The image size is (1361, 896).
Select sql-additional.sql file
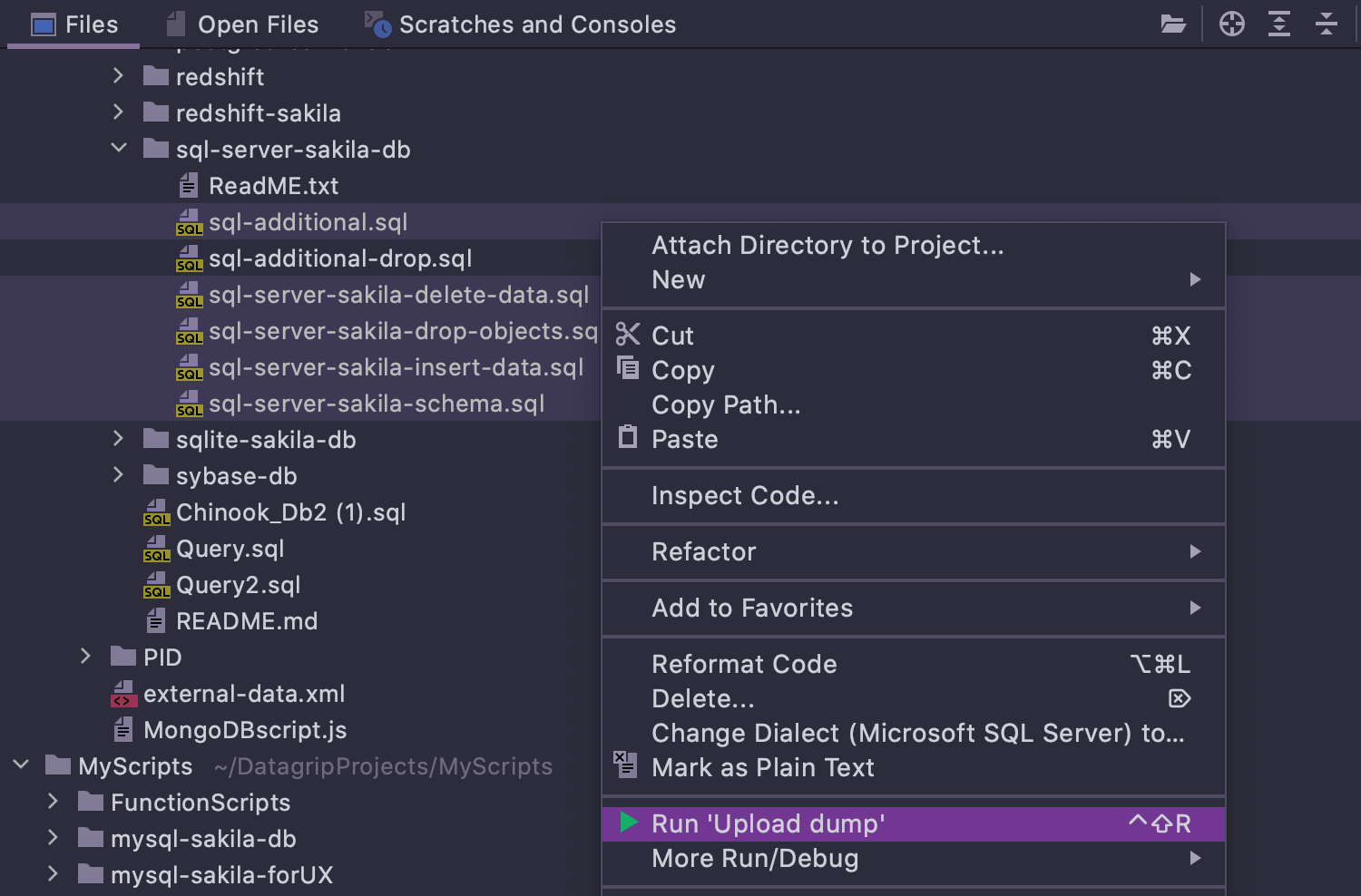[308, 222]
